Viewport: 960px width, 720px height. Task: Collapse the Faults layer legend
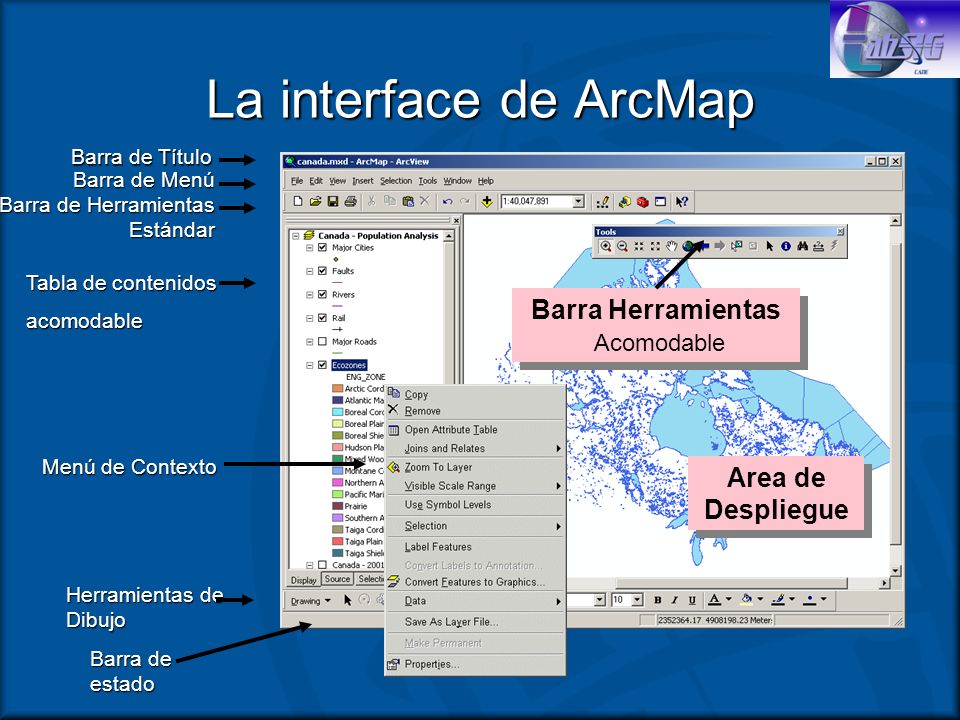(x=309, y=271)
